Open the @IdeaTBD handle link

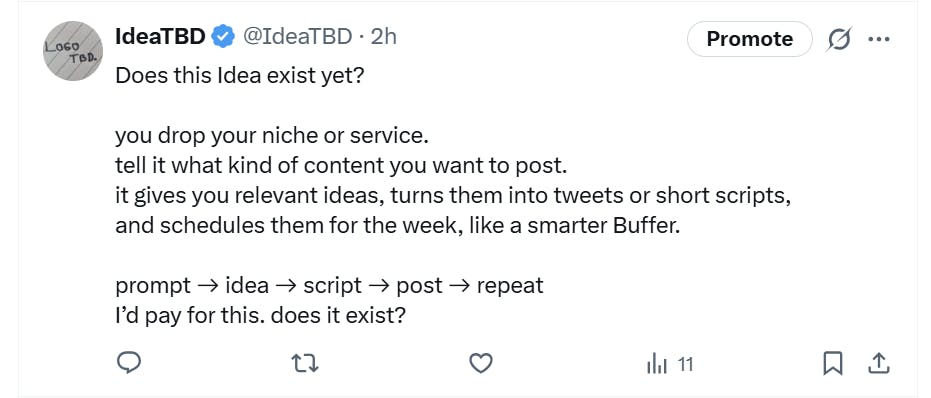point(299,37)
